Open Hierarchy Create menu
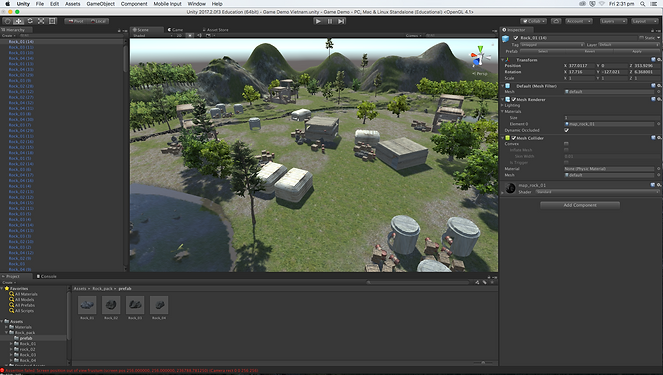The height and width of the screenshot is (375, 663). [x=8, y=36]
